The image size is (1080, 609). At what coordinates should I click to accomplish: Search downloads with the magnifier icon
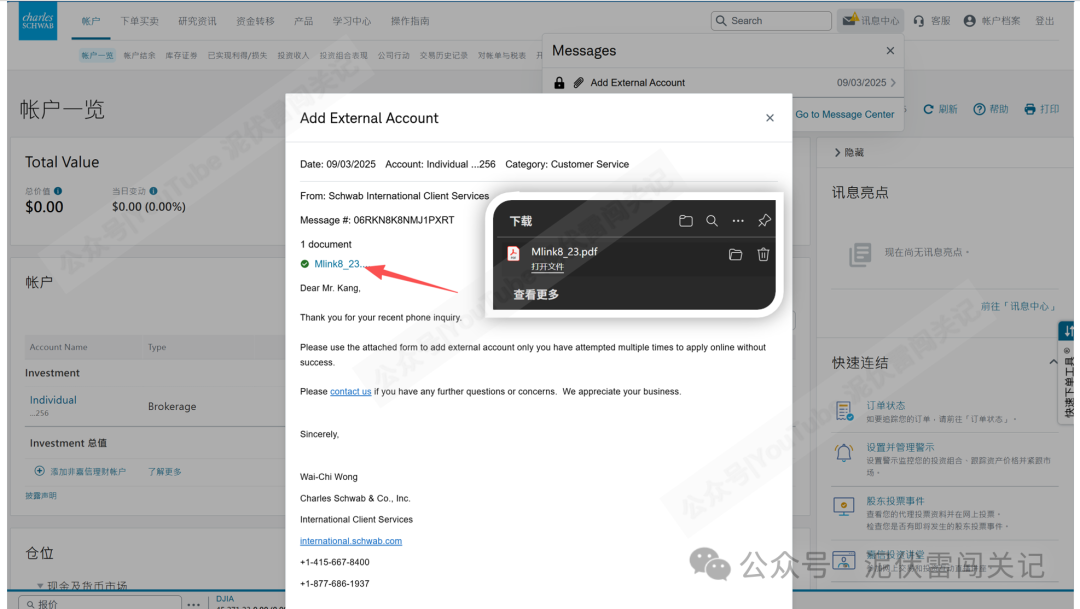click(x=712, y=220)
